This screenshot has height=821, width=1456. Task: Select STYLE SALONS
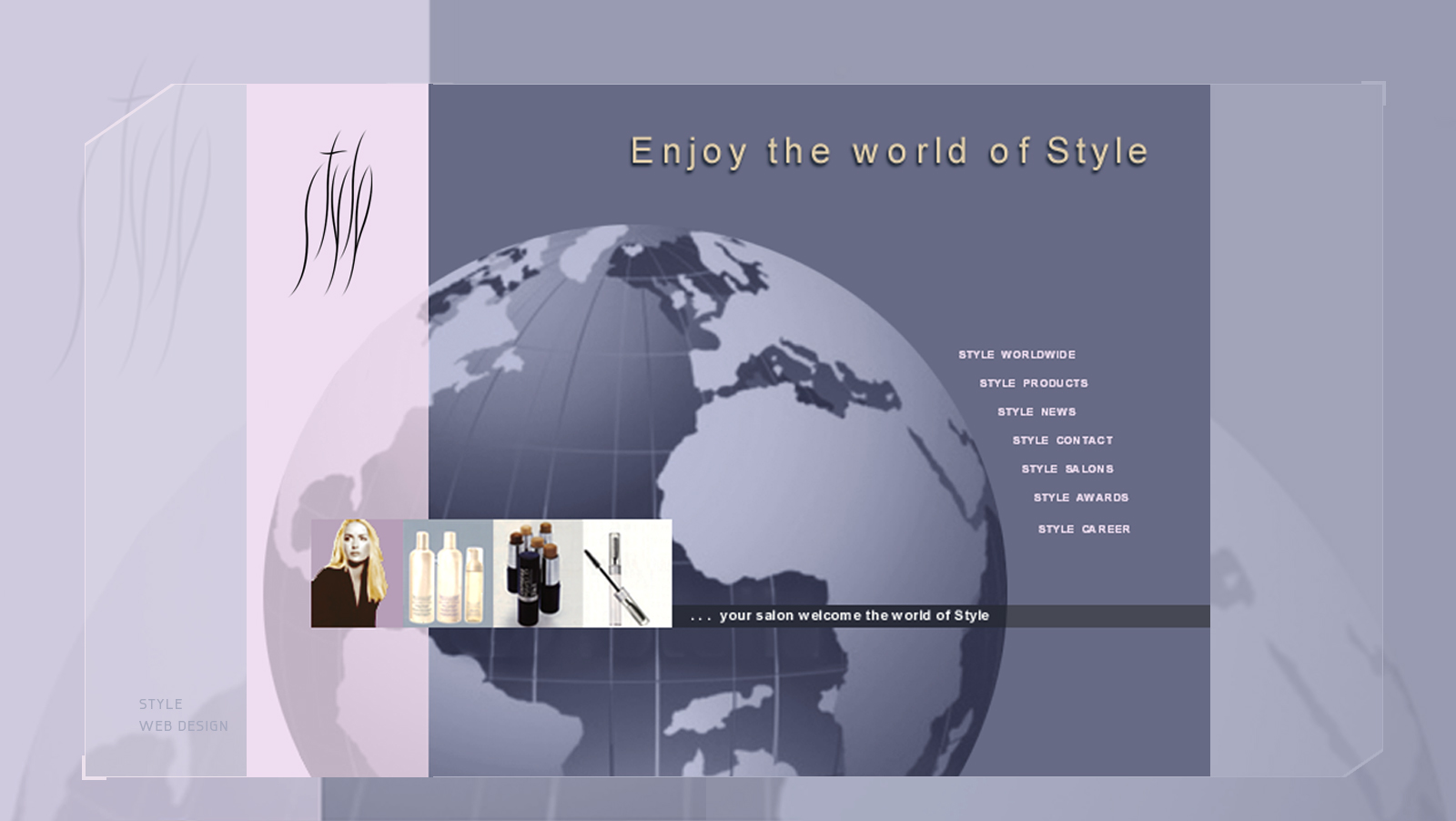click(x=1067, y=469)
